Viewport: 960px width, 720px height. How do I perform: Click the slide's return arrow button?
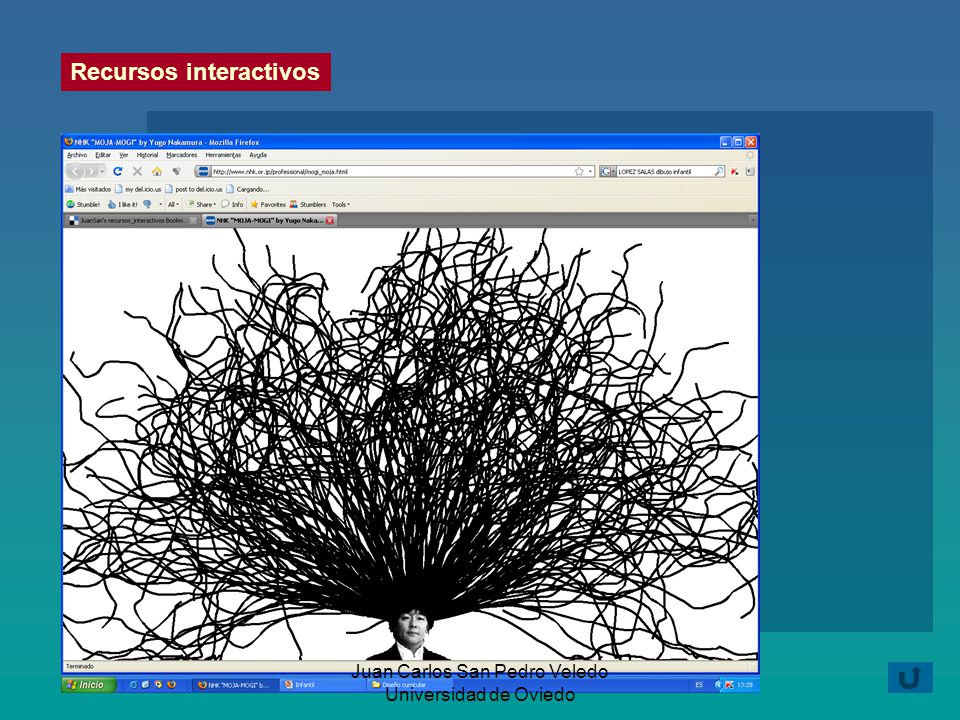click(x=910, y=677)
